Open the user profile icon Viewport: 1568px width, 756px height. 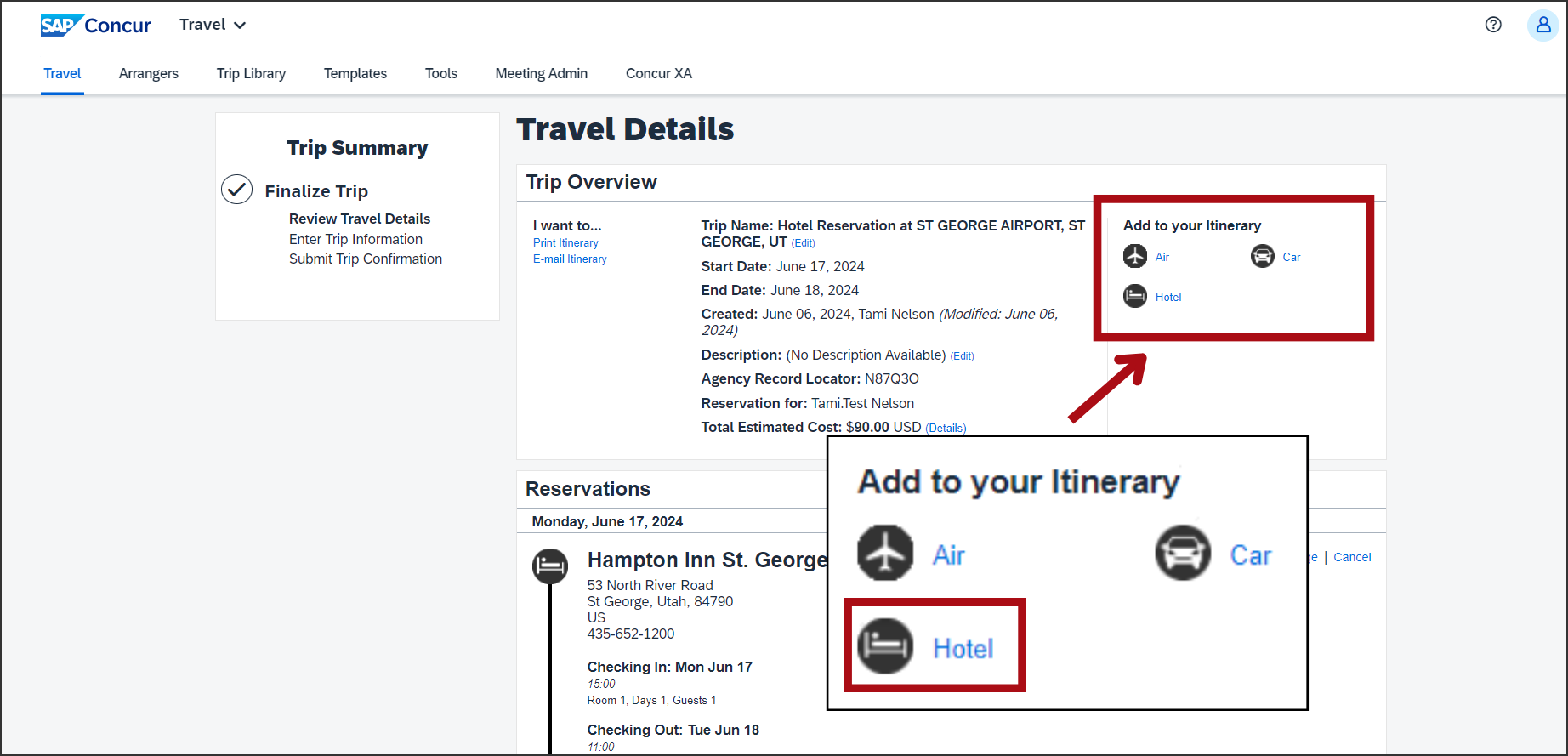1543,26
